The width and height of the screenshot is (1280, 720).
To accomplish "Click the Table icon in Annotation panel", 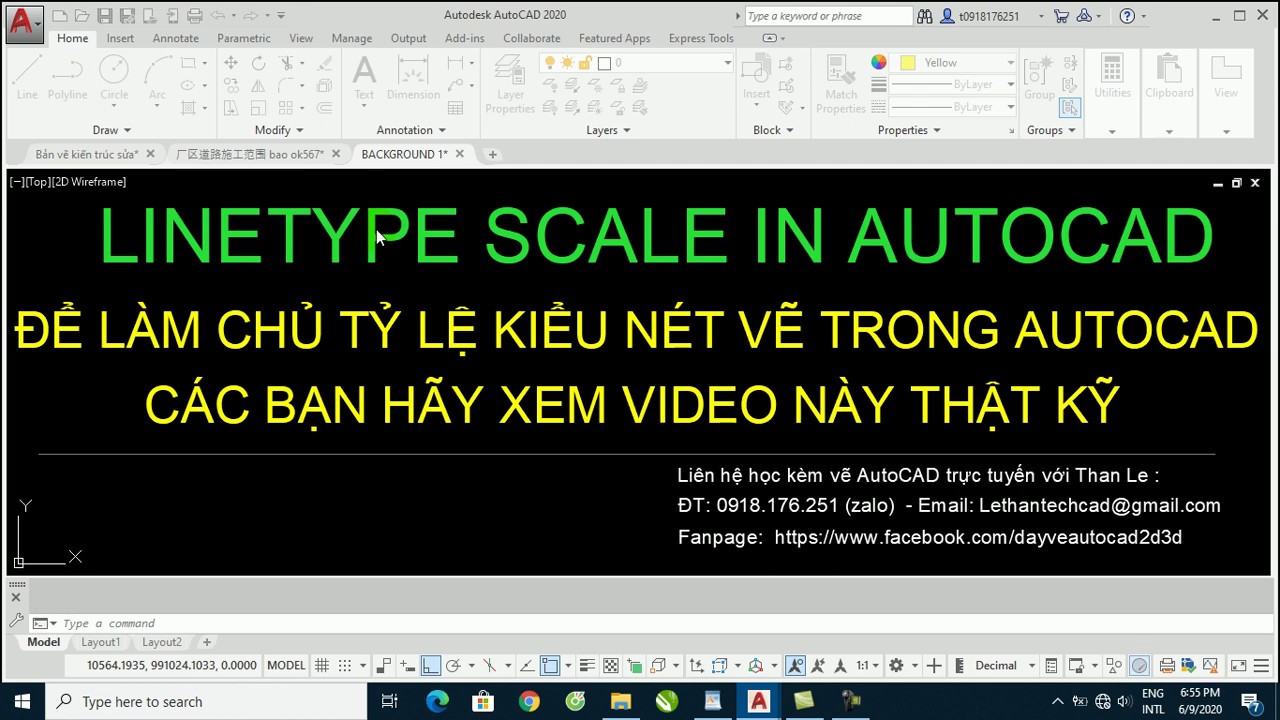I will tap(456, 108).
